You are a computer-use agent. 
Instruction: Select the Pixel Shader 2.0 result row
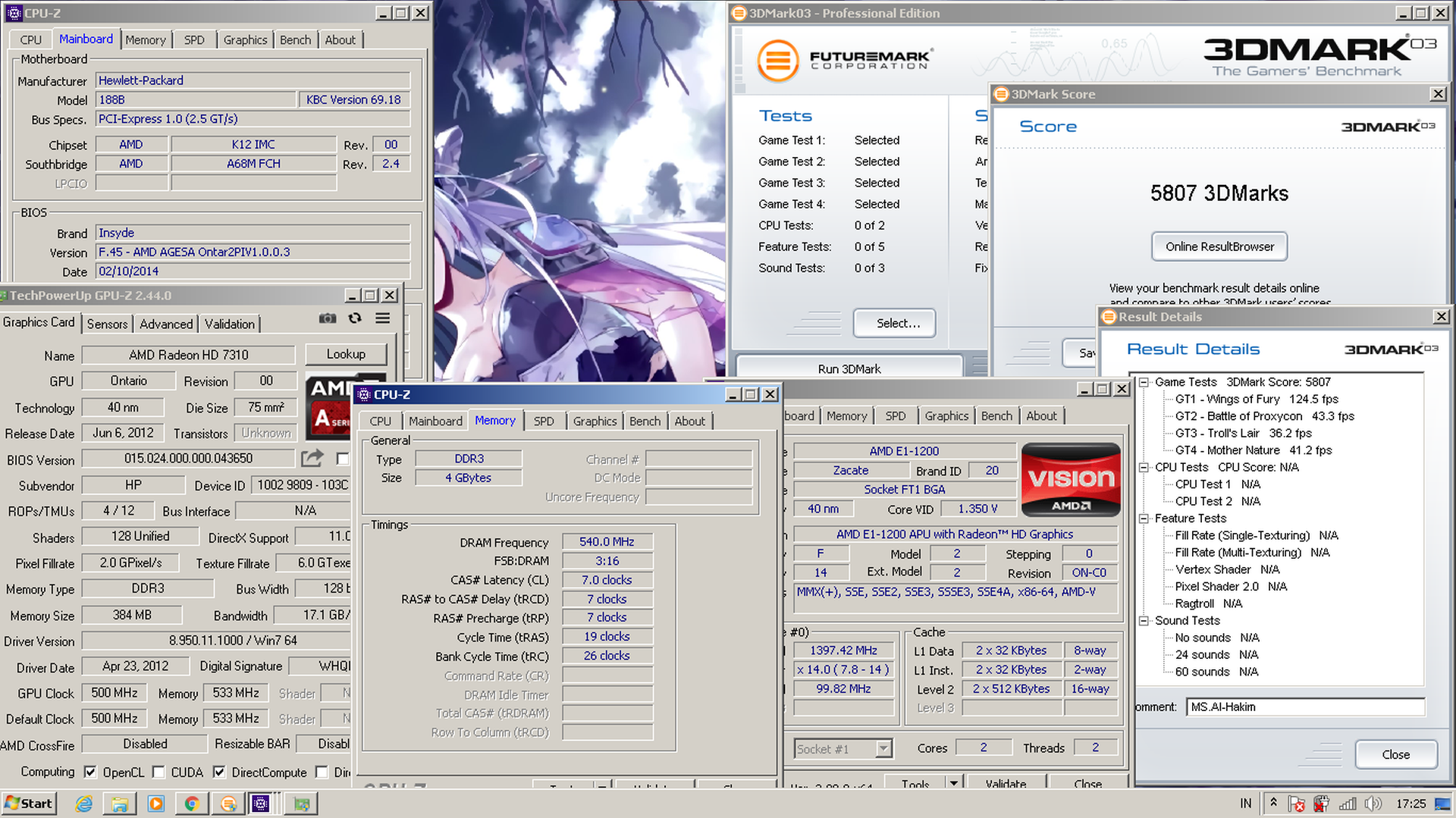[x=1231, y=586]
